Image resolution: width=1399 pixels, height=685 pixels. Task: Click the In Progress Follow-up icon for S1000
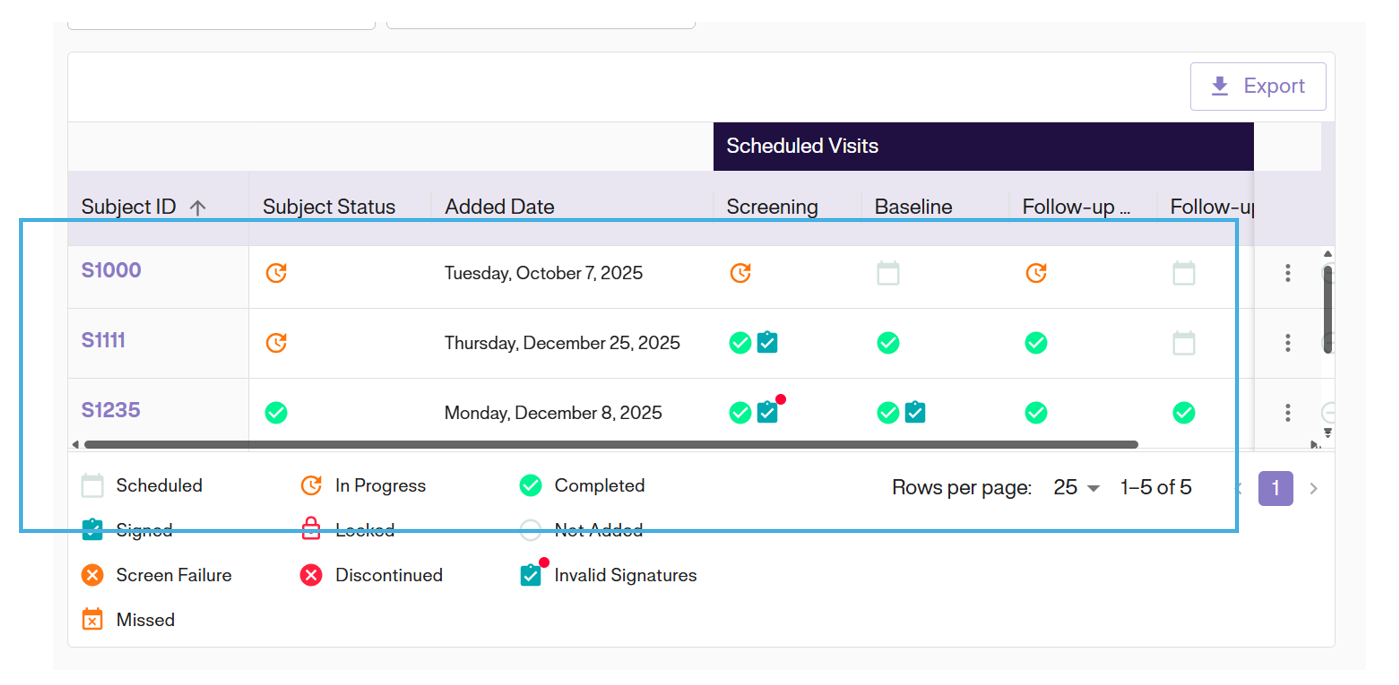[1036, 272]
